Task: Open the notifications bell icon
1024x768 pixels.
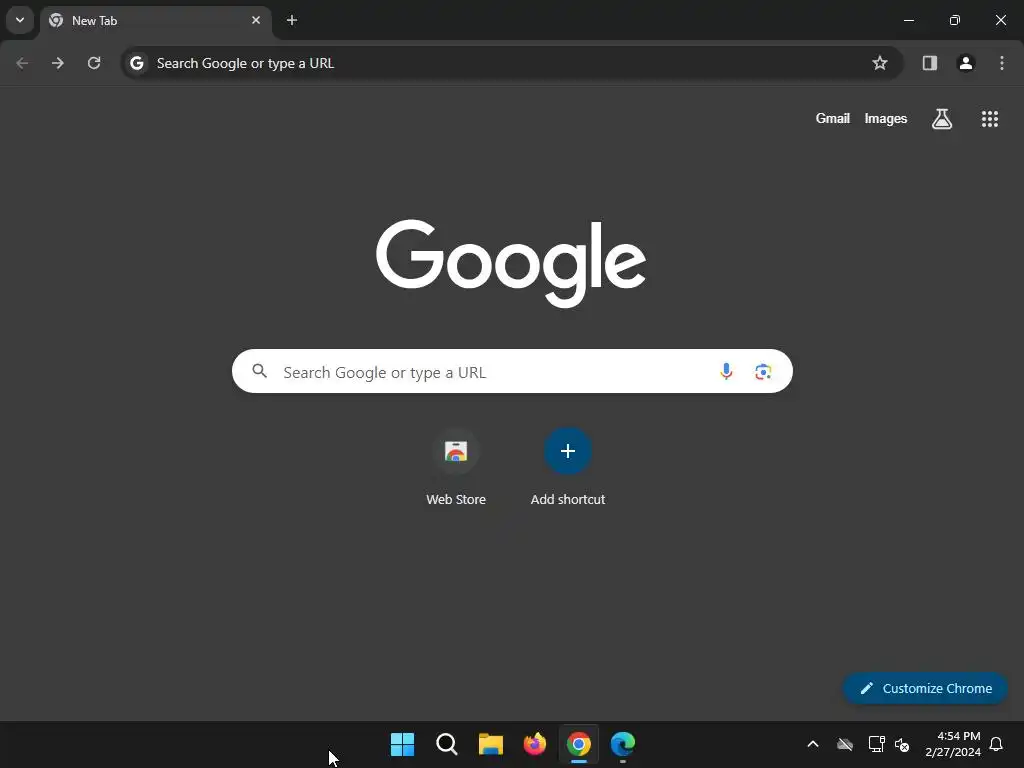Action: click(x=997, y=744)
